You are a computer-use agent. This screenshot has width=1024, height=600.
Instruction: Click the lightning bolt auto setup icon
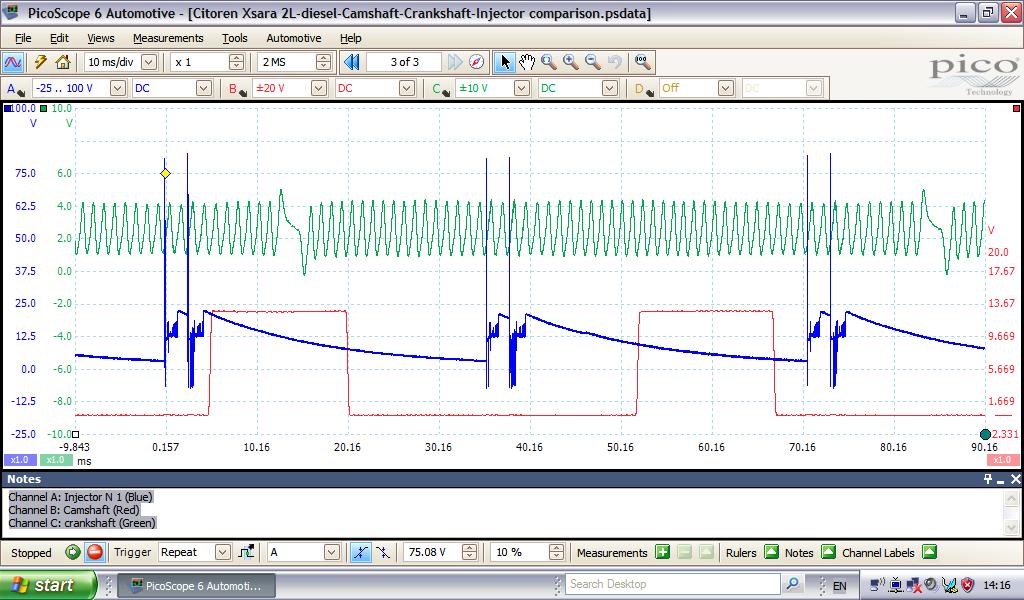click(40, 62)
